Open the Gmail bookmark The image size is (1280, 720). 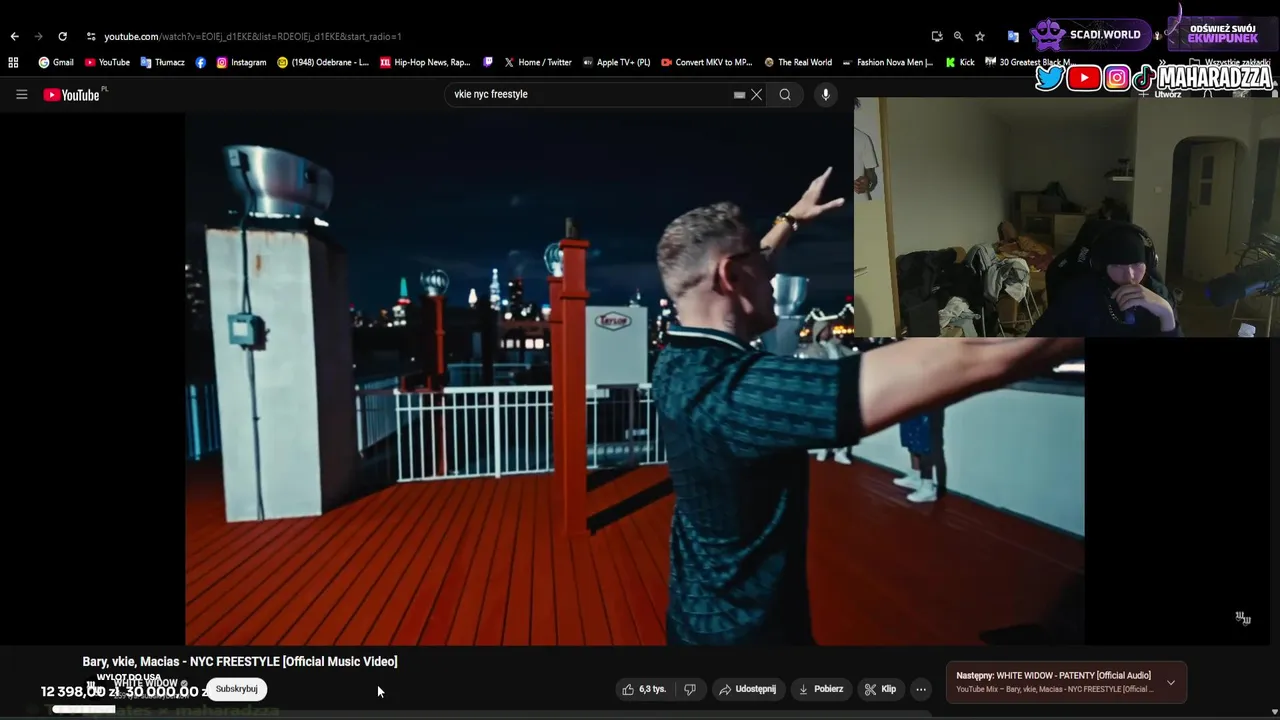pos(56,62)
